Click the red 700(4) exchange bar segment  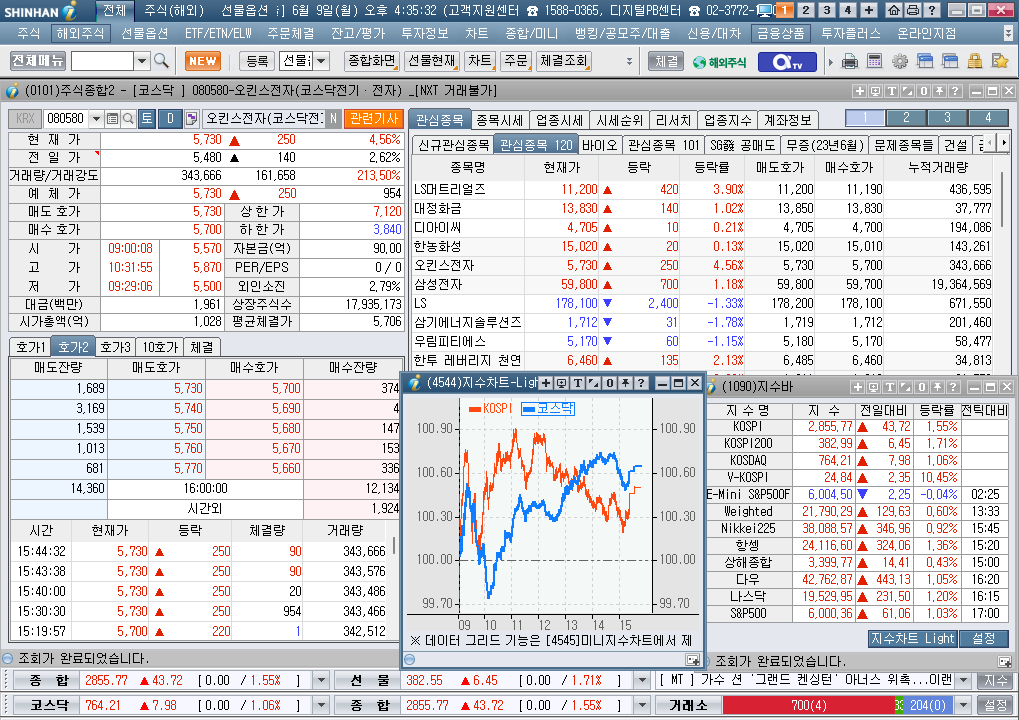(808, 705)
